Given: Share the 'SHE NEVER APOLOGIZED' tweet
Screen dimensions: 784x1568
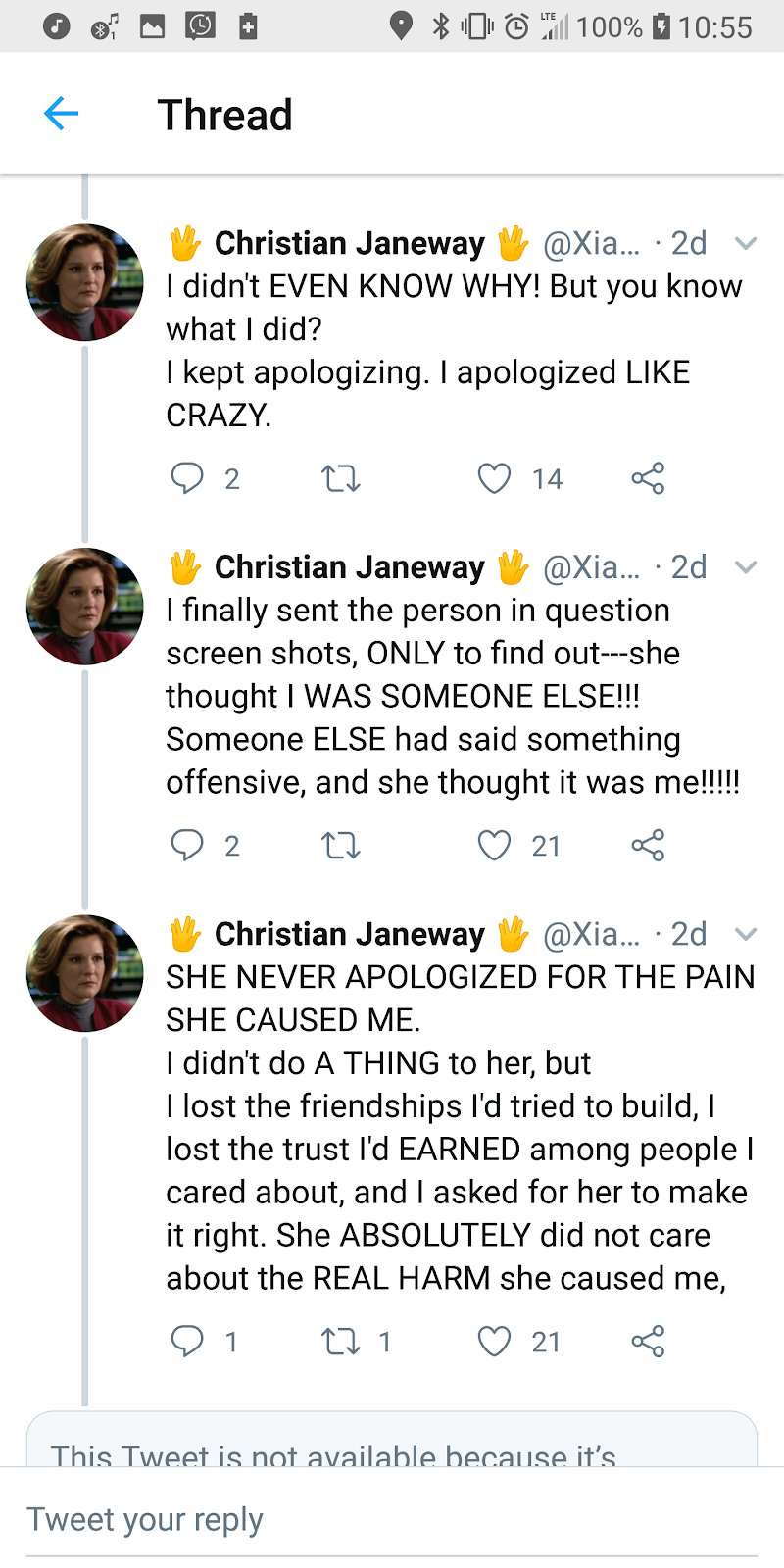Looking at the screenshot, I should pos(648,1341).
